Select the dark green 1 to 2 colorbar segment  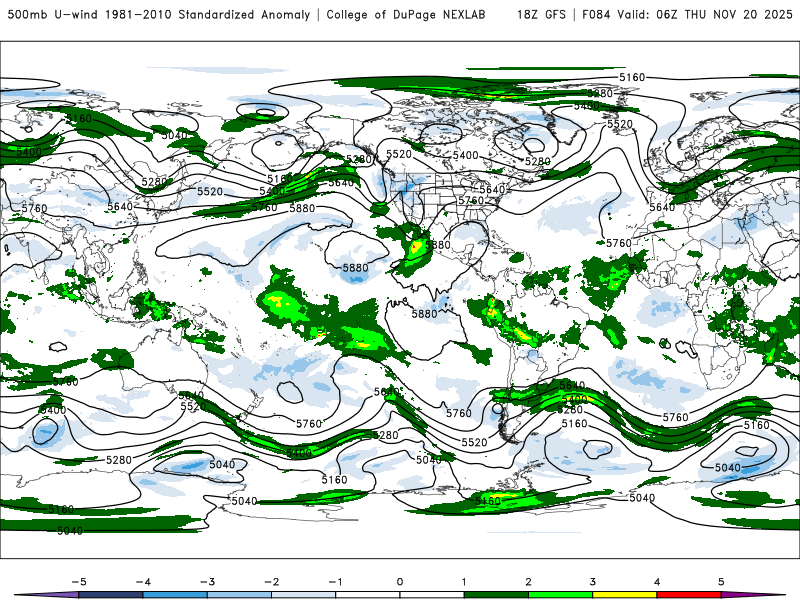click(496, 595)
